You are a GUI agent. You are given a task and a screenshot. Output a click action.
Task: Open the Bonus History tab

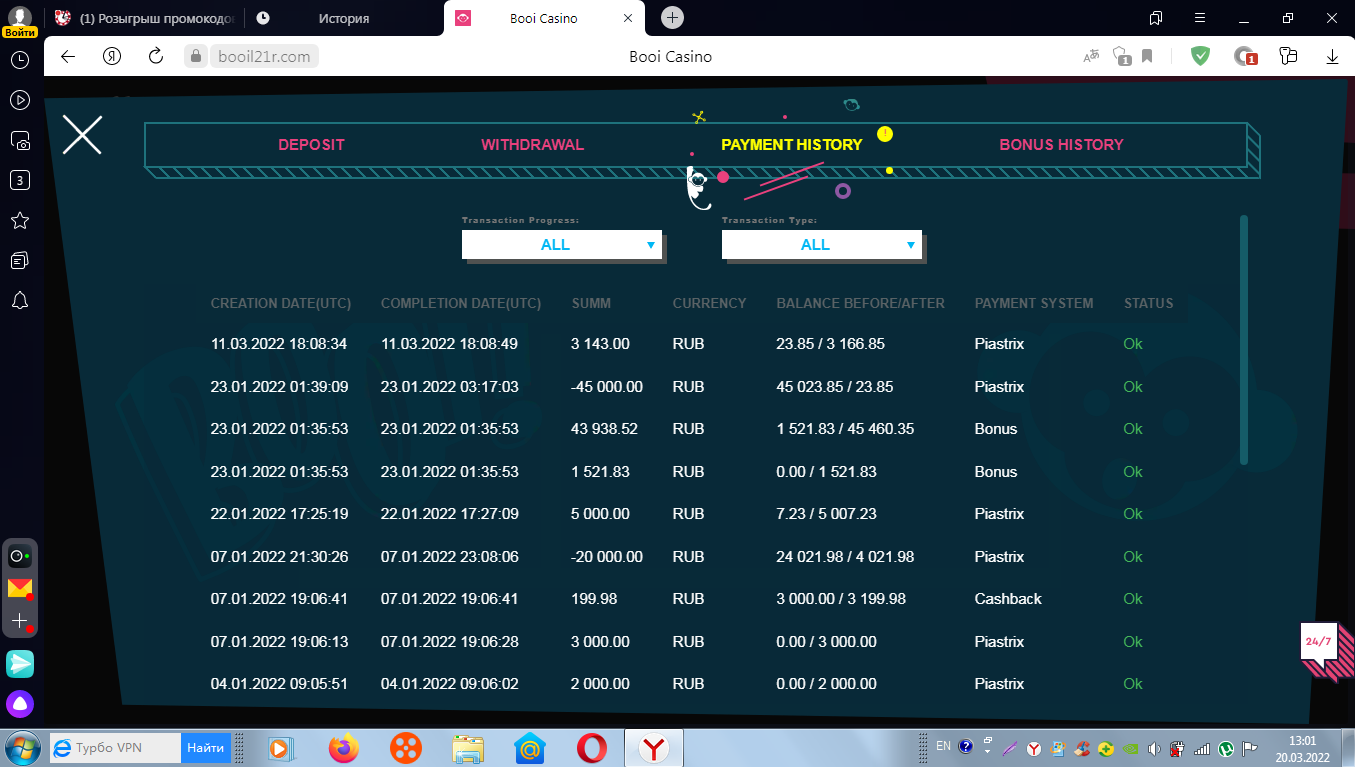pyautogui.click(x=1061, y=145)
